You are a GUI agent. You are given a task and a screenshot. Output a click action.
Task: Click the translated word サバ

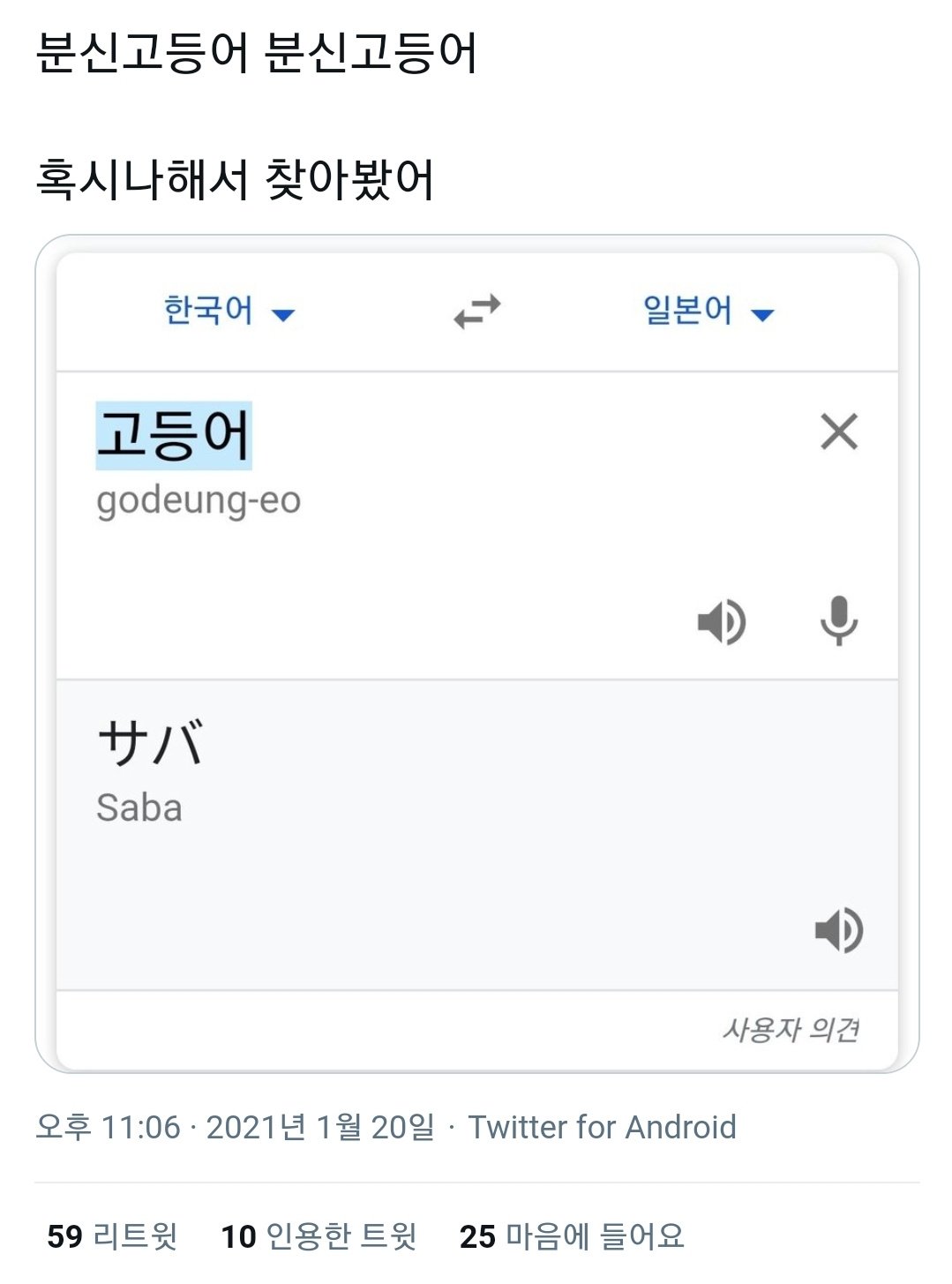click(x=151, y=742)
